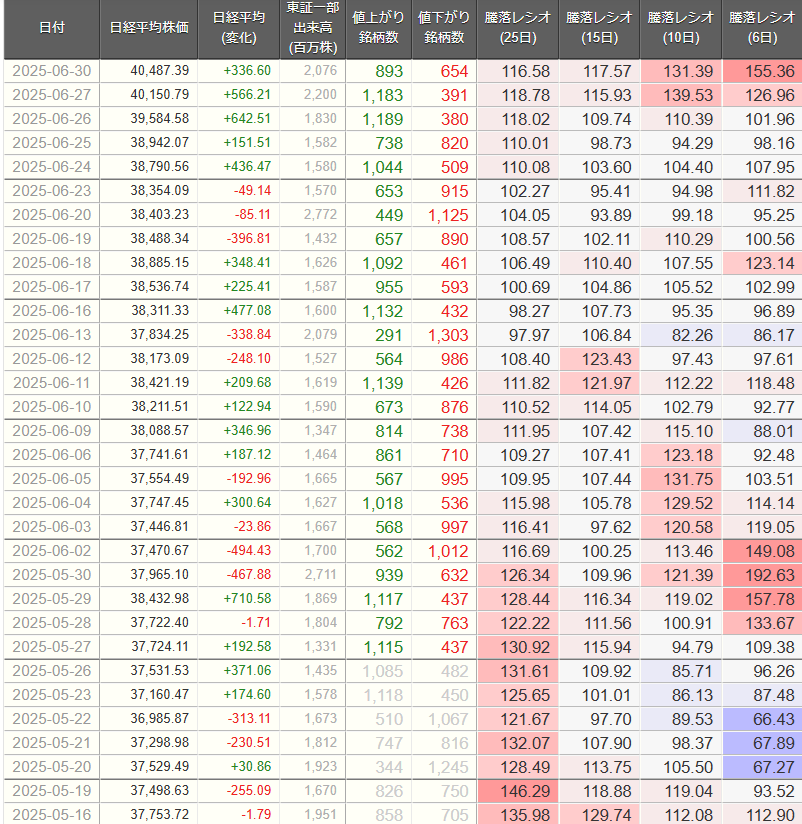The image size is (802, 824).
Task: Select the date cell 2025-06-16
Action: 52,311
